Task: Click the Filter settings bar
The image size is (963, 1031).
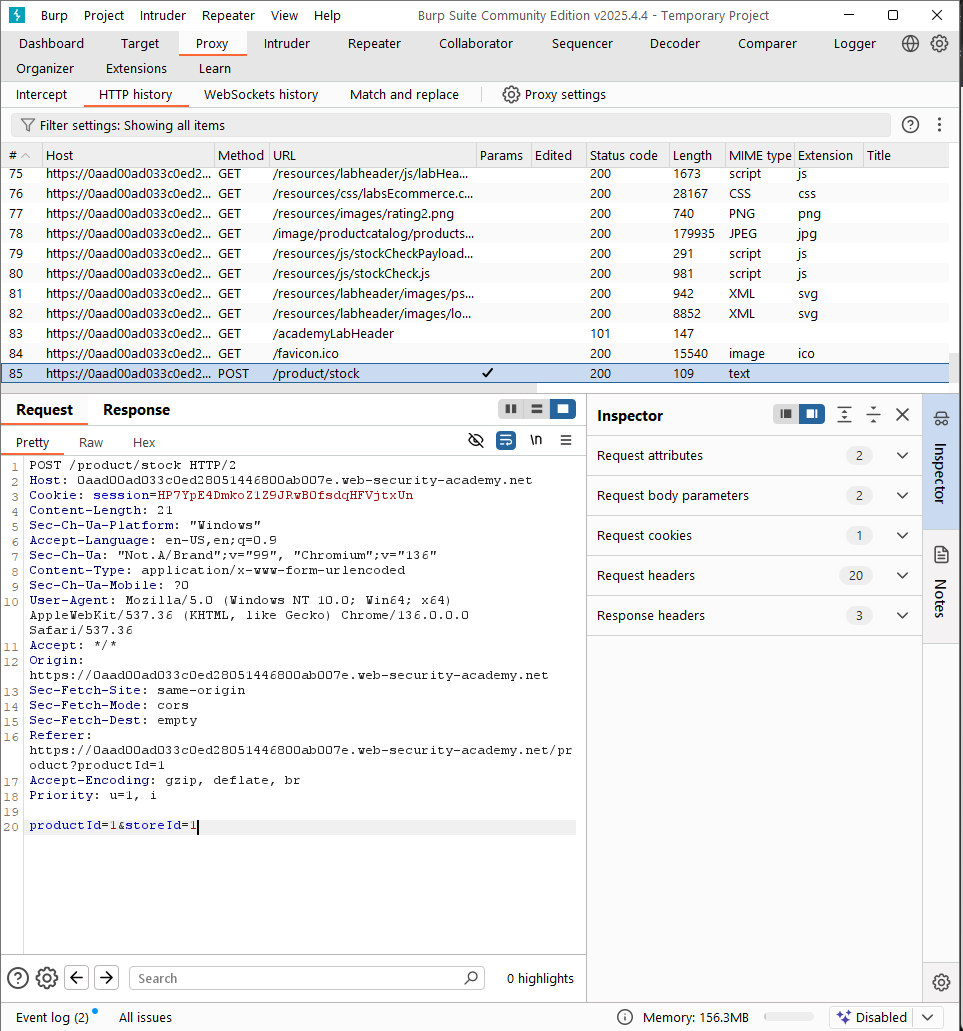Action: [451, 125]
